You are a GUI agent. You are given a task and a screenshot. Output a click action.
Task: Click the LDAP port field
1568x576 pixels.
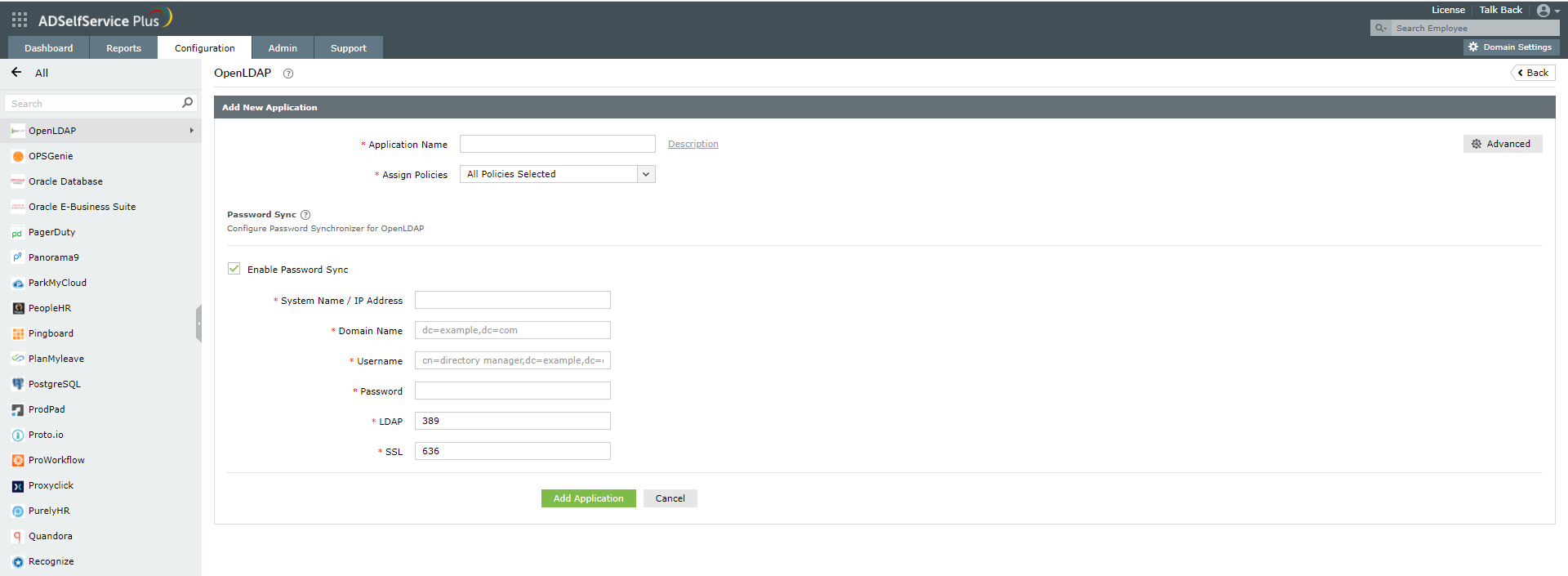(513, 421)
